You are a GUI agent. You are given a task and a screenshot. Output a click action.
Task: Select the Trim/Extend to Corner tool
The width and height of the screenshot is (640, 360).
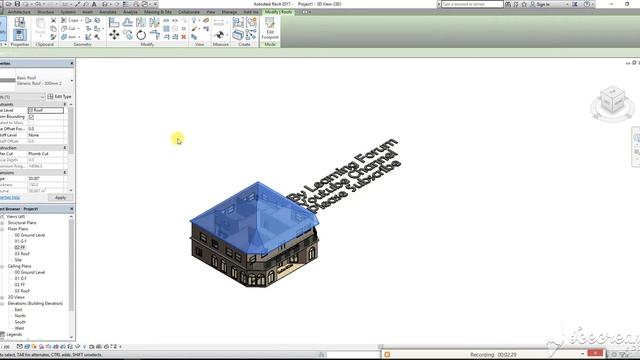pyautogui.click(x=154, y=35)
